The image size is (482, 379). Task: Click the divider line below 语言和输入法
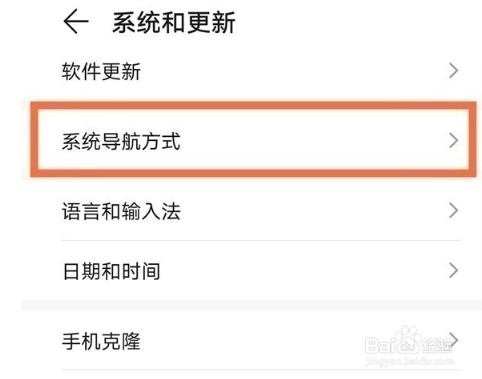click(x=261, y=240)
